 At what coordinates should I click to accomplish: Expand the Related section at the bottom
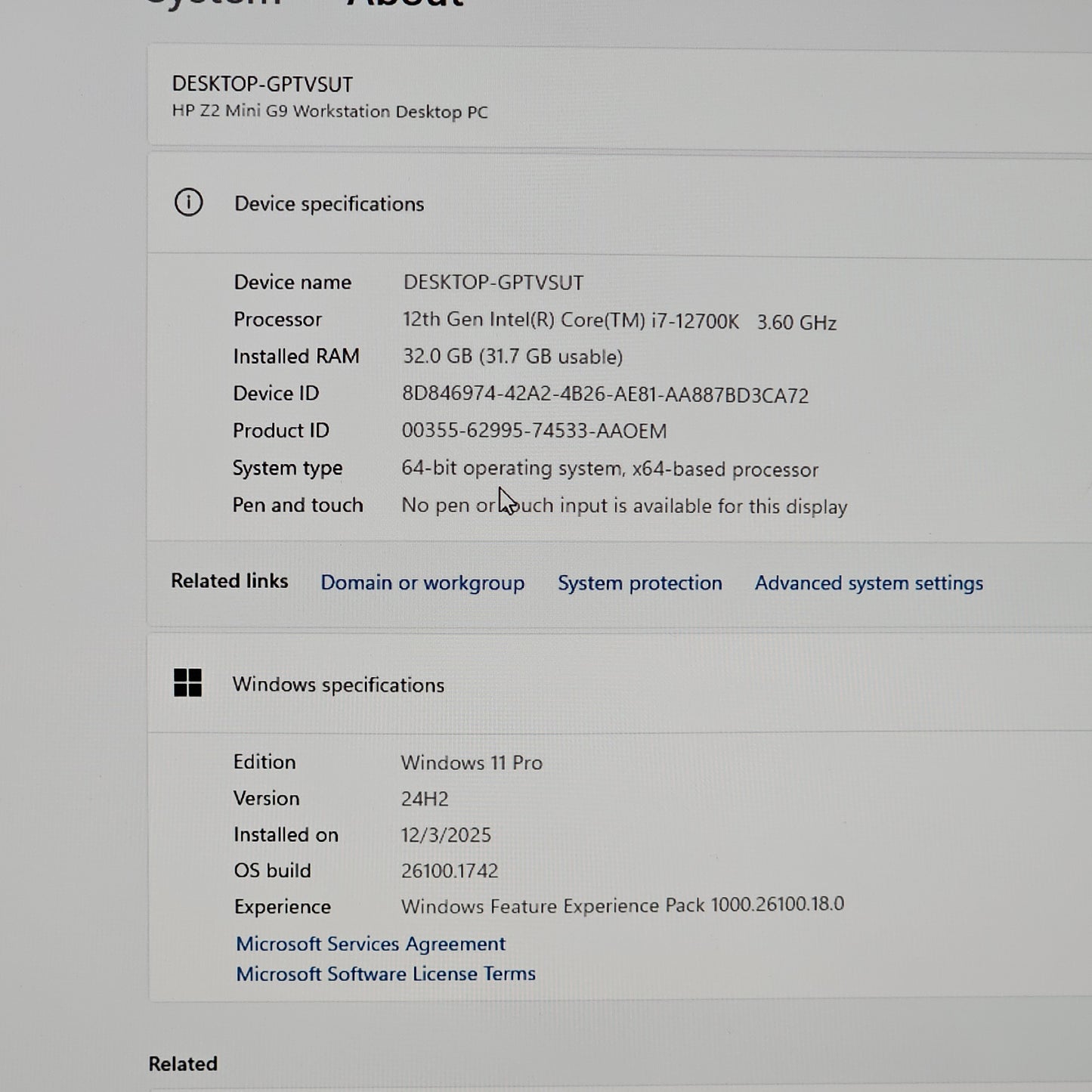[x=182, y=1063]
